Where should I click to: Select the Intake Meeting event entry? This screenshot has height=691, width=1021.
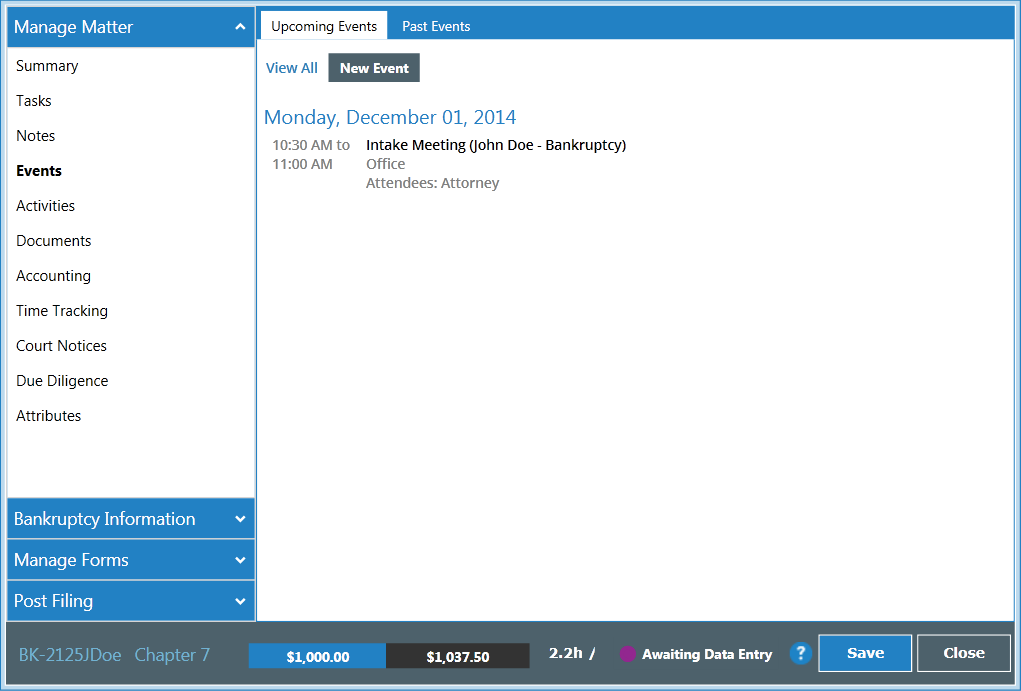tap(496, 144)
